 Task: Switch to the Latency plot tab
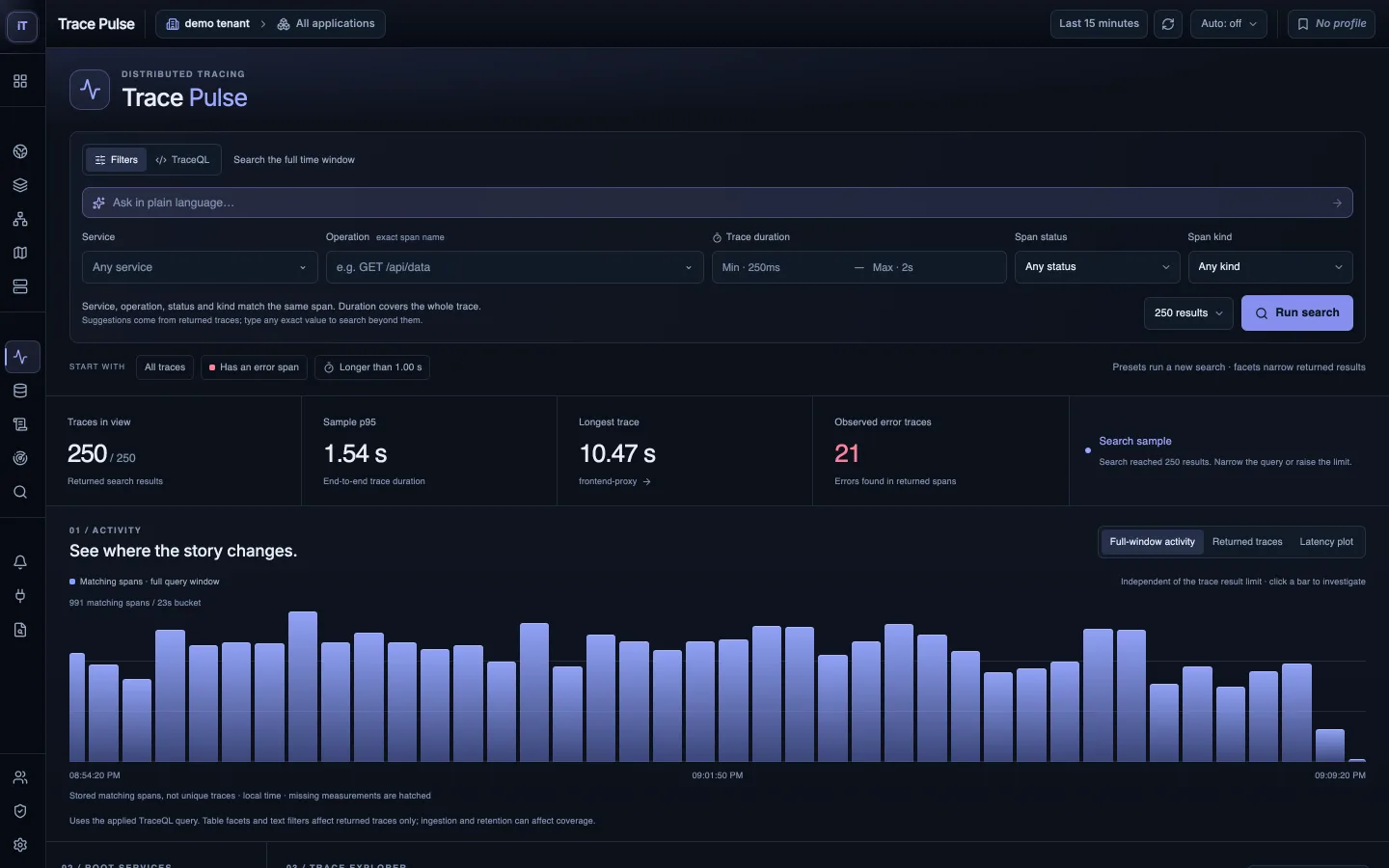(x=1326, y=542)
